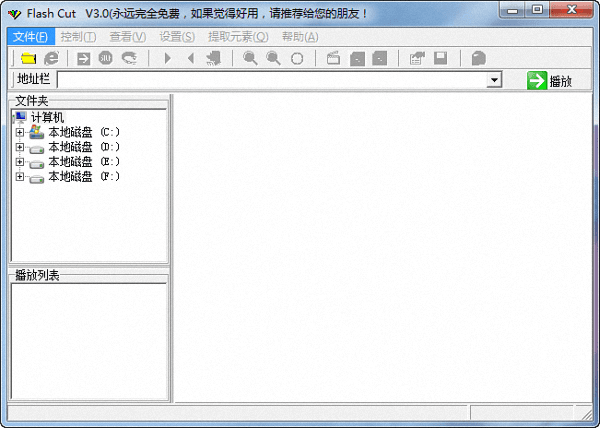Select 计算机 root in folder tree
The image size is (600, 428).
[47, 117]
